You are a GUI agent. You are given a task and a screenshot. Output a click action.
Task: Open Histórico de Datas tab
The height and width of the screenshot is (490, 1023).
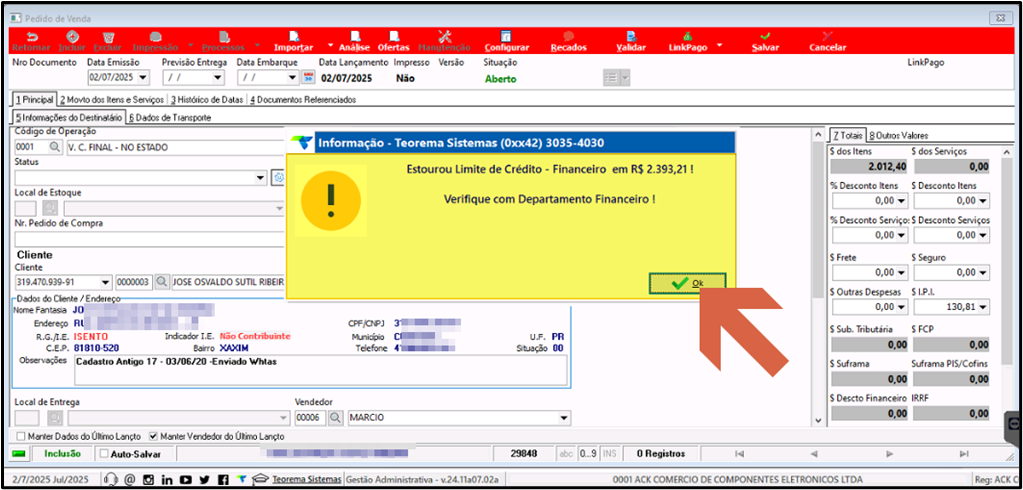(x=207, y=100)
